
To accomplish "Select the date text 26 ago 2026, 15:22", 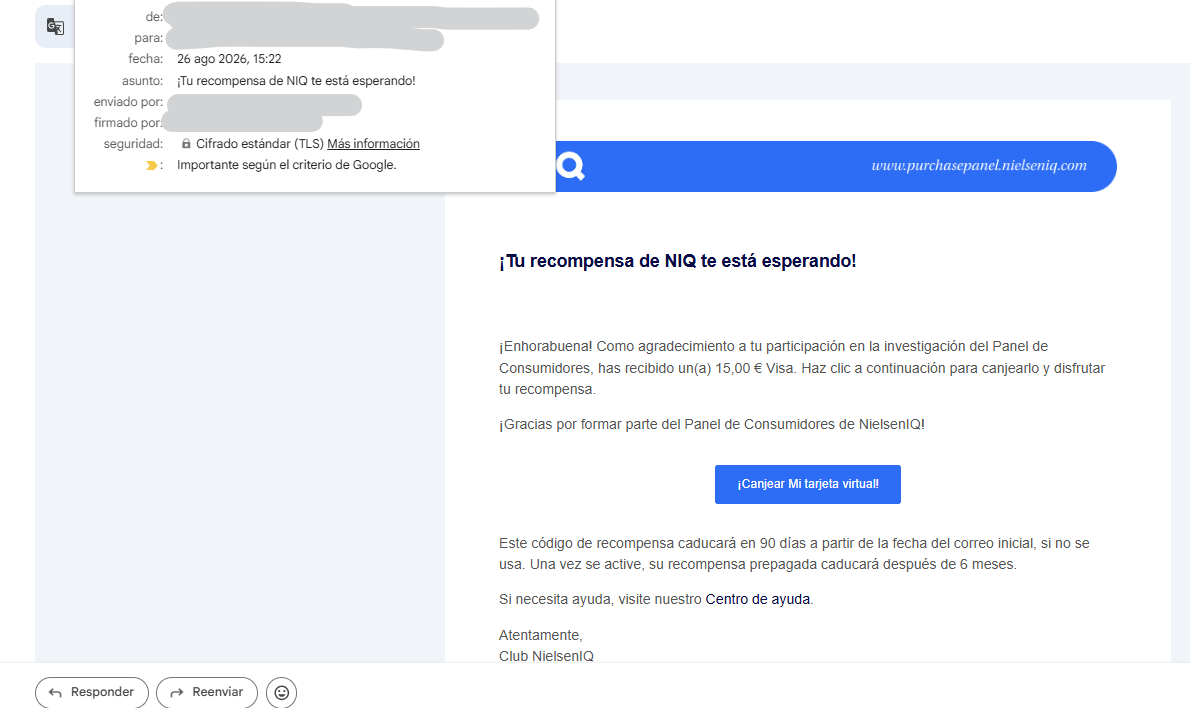I will 229,59.
